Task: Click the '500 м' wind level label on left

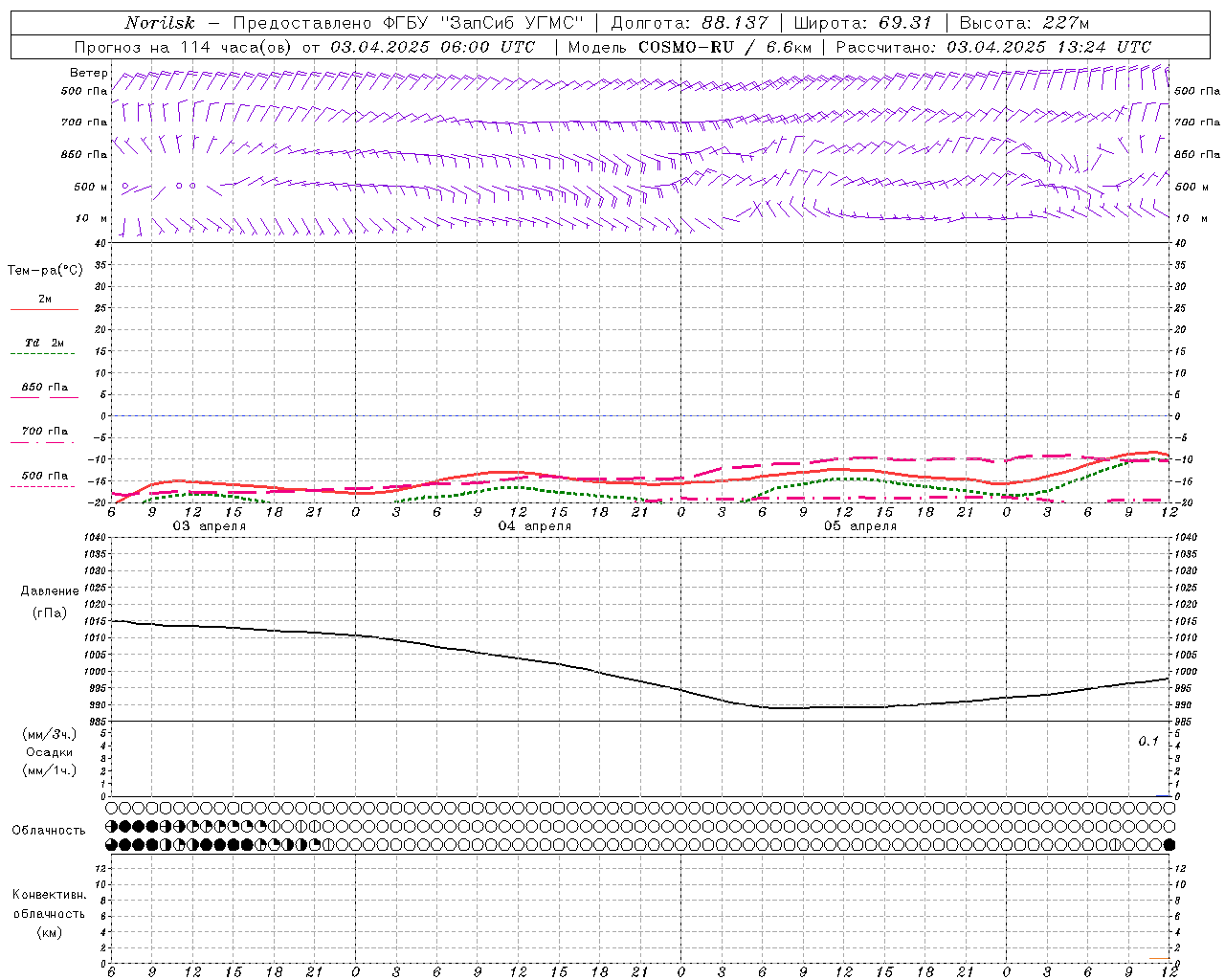Action: (x=91, y=187)
